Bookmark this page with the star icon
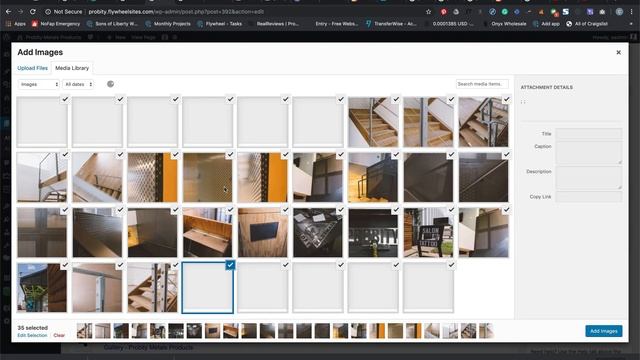Image resolution: width=640 pixels, height=360 pixels. [428, 12]
